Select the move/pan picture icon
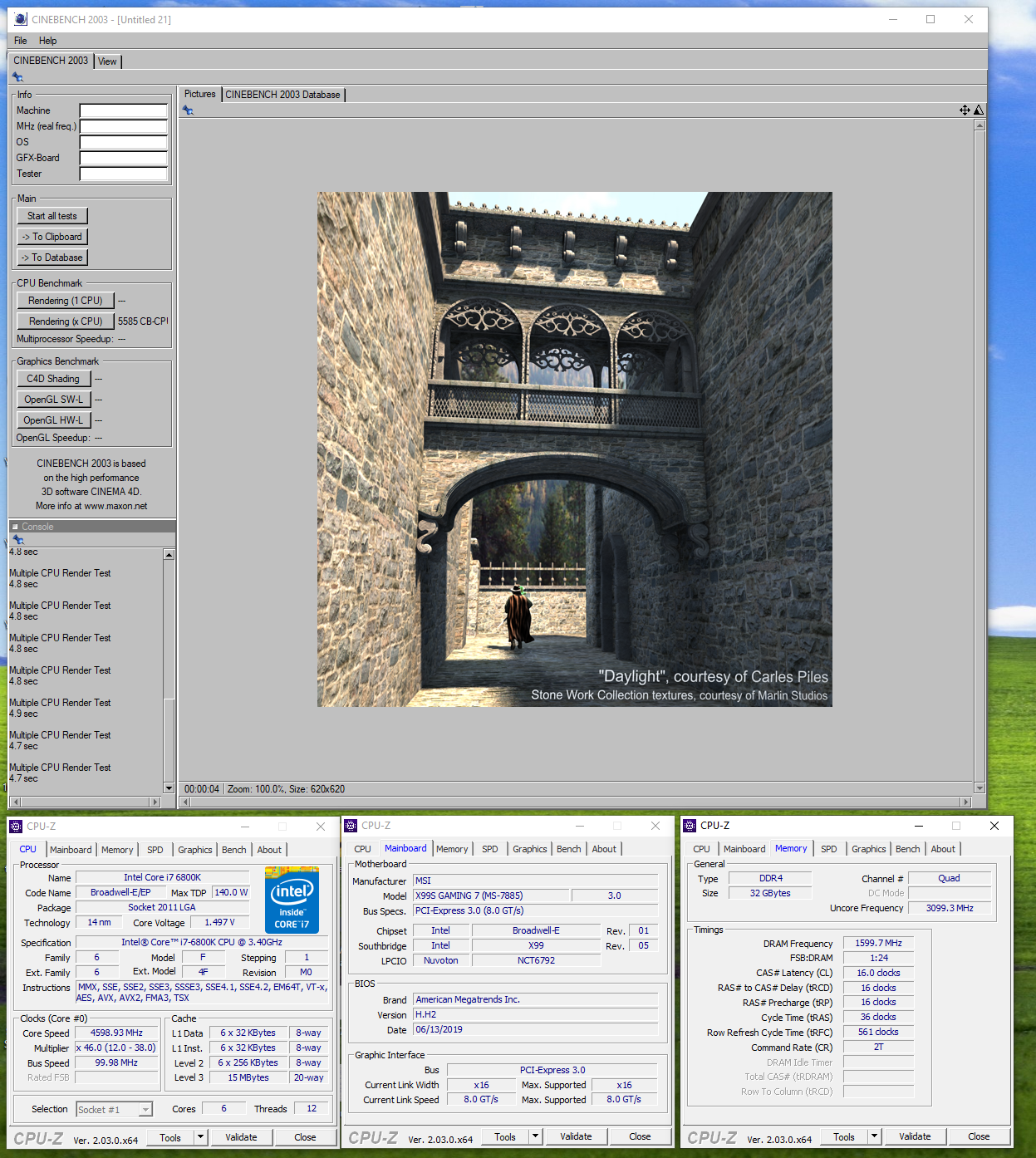The image size is (1036, 1158). 965,110
